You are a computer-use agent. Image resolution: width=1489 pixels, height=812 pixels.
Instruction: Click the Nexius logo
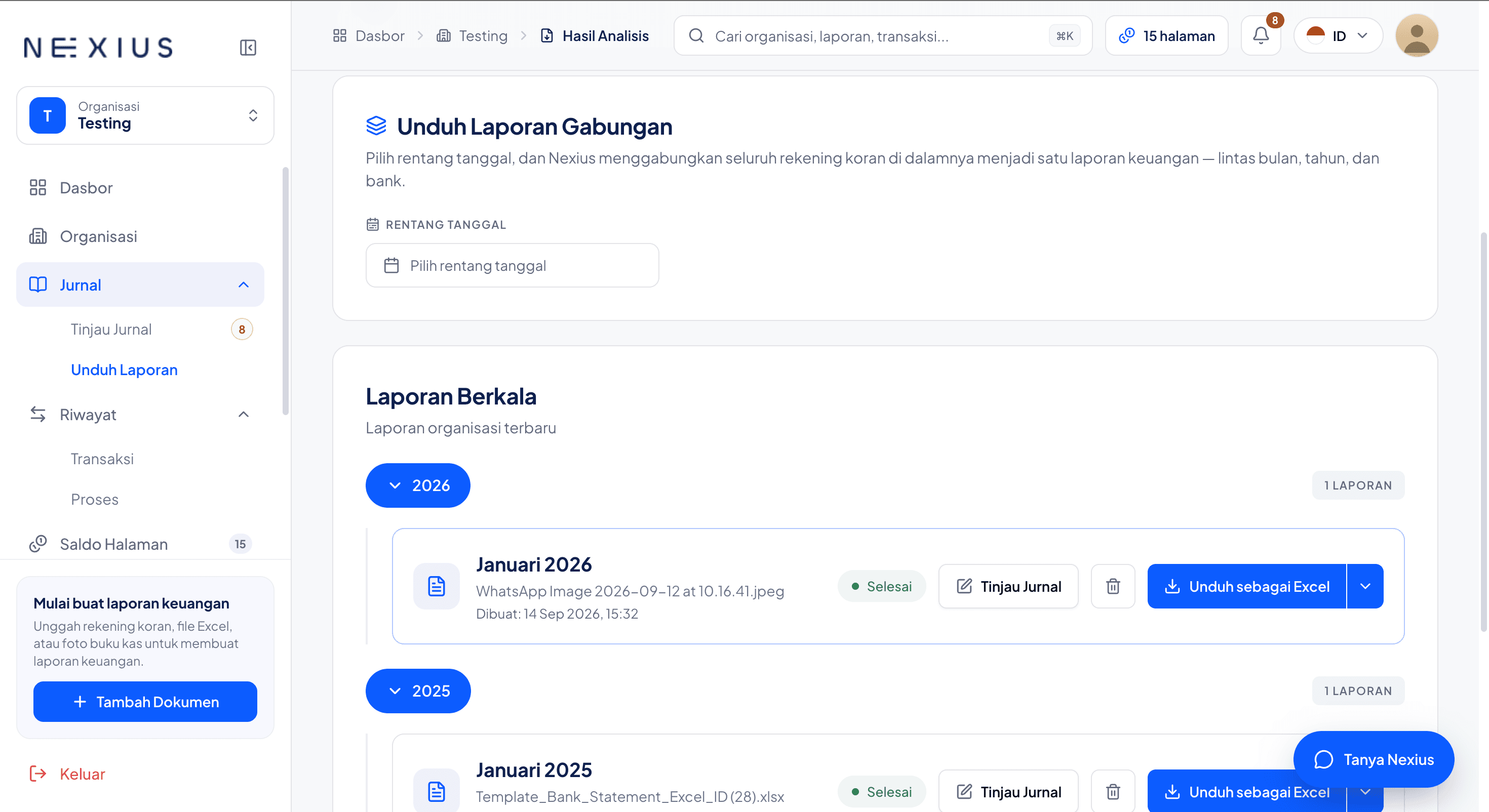point(98,48)
